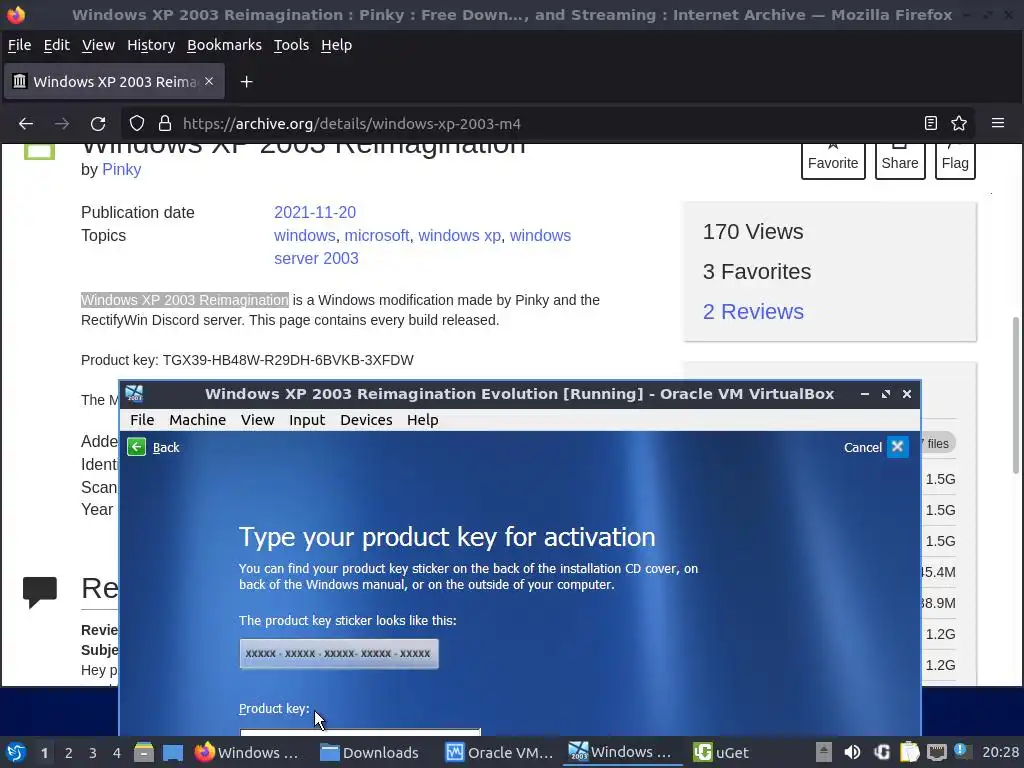Bookmark this page with the star icon
The image size is (1024, 768).
tap(959, 123)
